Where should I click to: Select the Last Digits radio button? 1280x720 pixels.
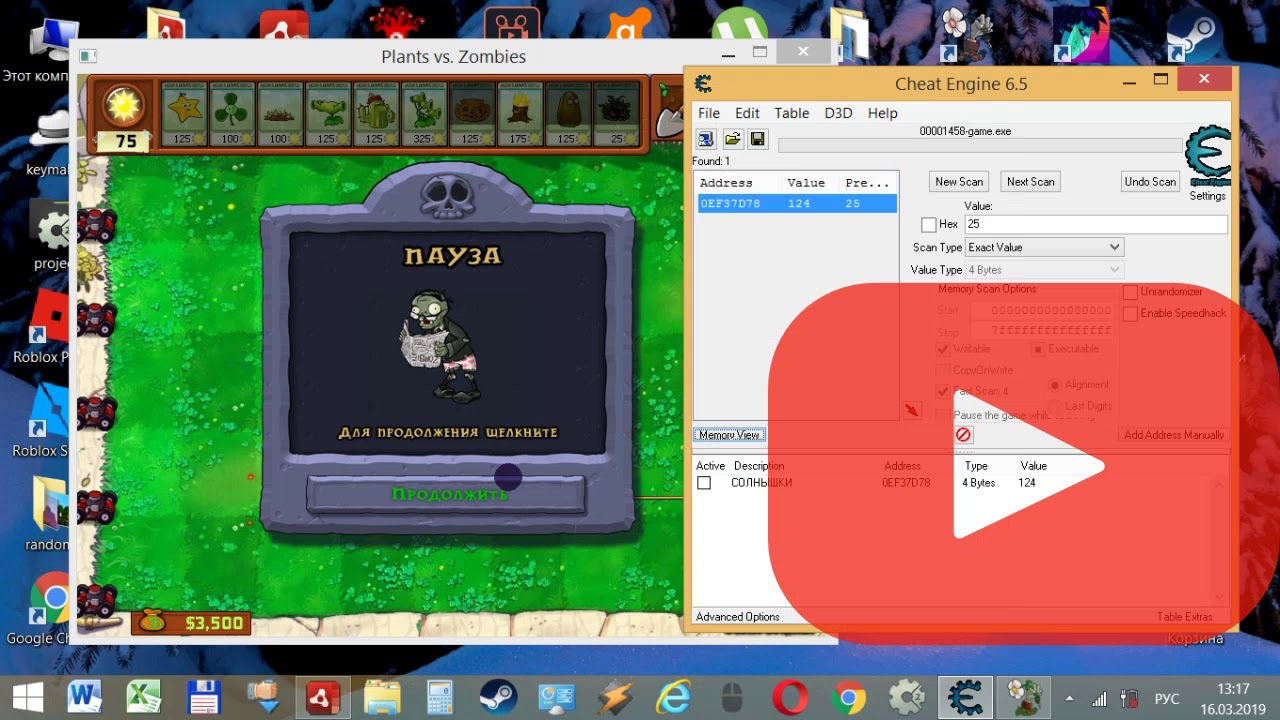[1055, 406]
